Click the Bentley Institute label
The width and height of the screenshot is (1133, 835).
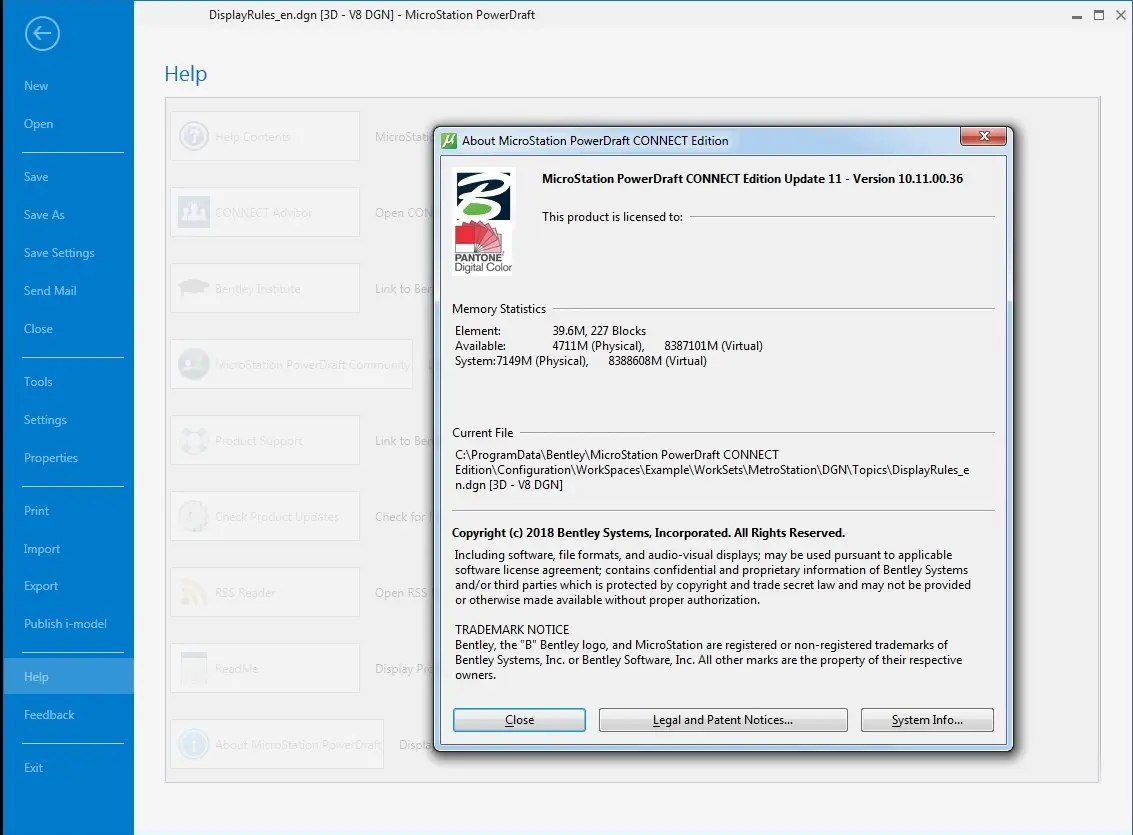pos(257,288)
